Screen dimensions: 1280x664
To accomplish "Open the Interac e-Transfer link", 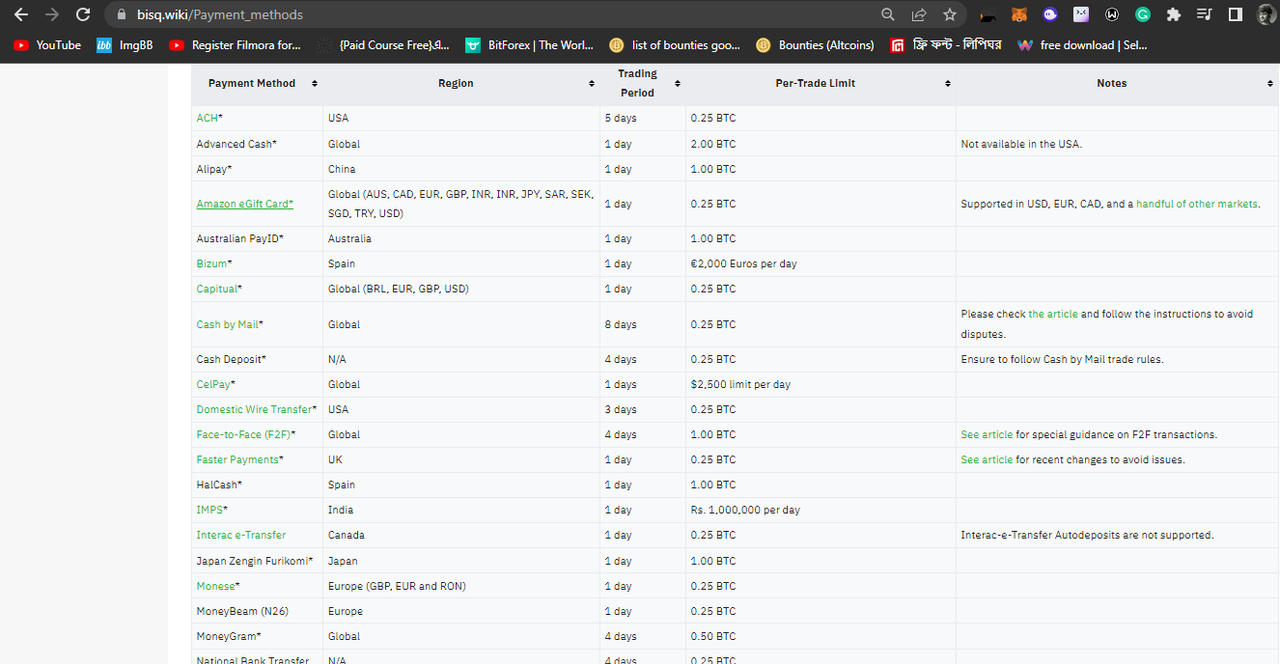I will 241,535.
